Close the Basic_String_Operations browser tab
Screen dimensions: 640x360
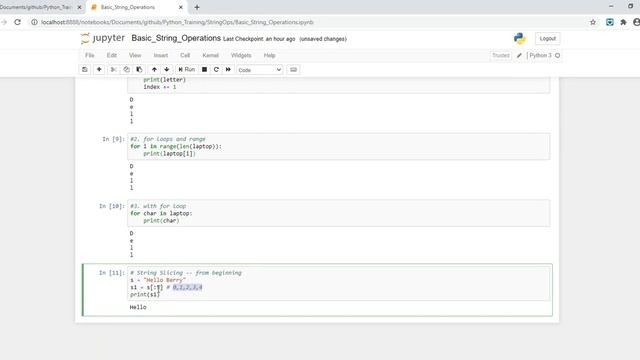coord(181,7)
